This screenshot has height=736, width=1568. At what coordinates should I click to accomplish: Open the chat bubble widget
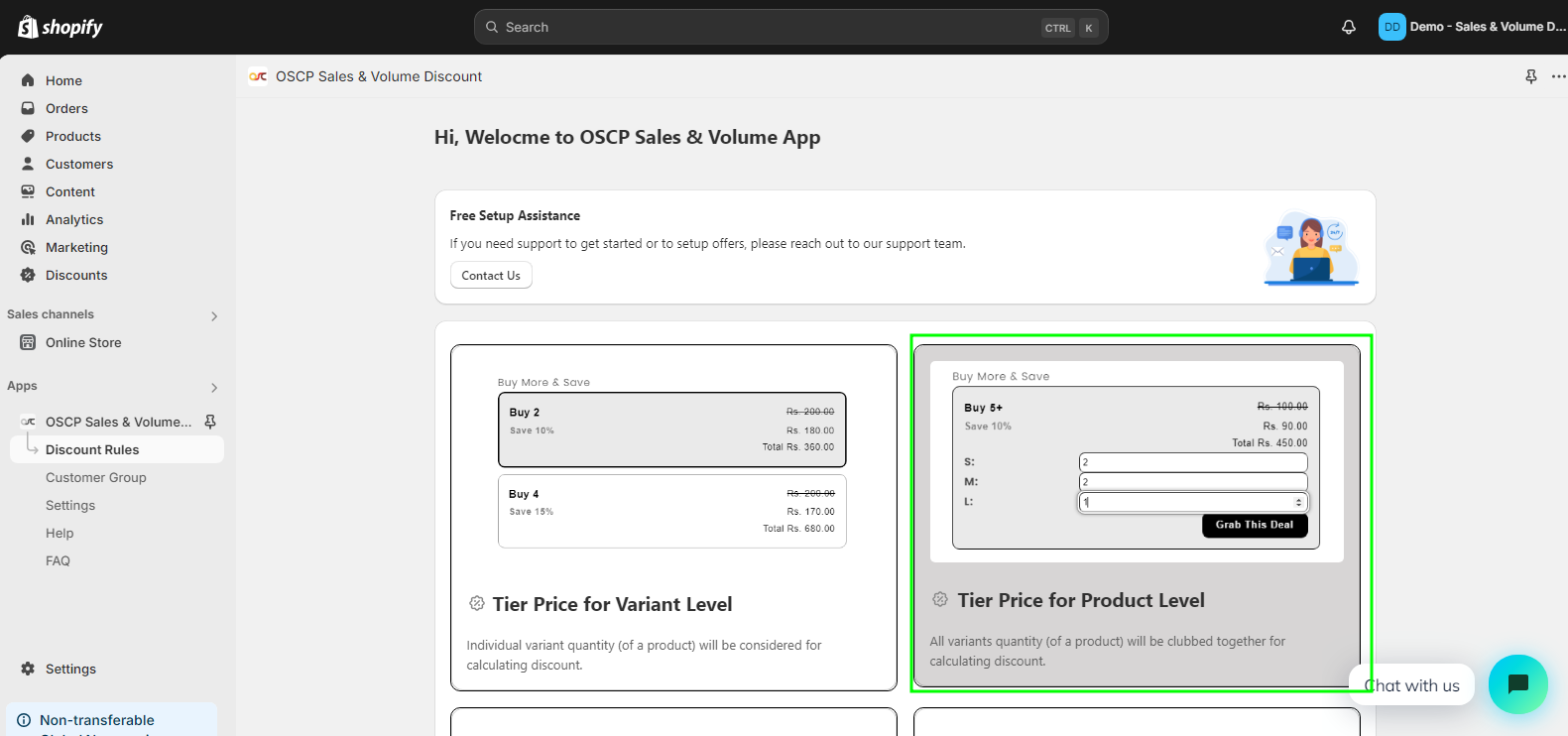1517,684
